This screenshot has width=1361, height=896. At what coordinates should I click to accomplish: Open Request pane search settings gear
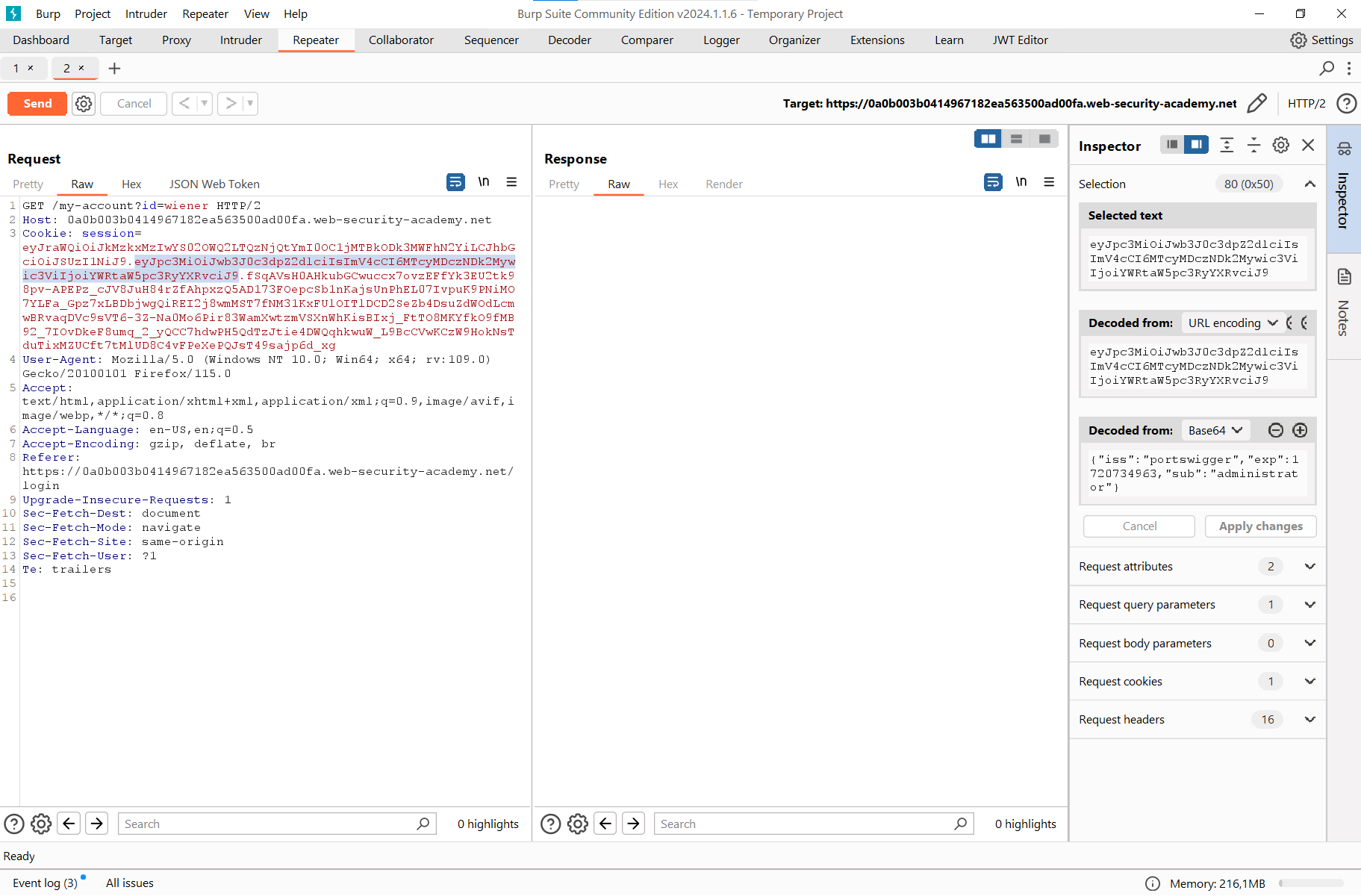point(41,824)
